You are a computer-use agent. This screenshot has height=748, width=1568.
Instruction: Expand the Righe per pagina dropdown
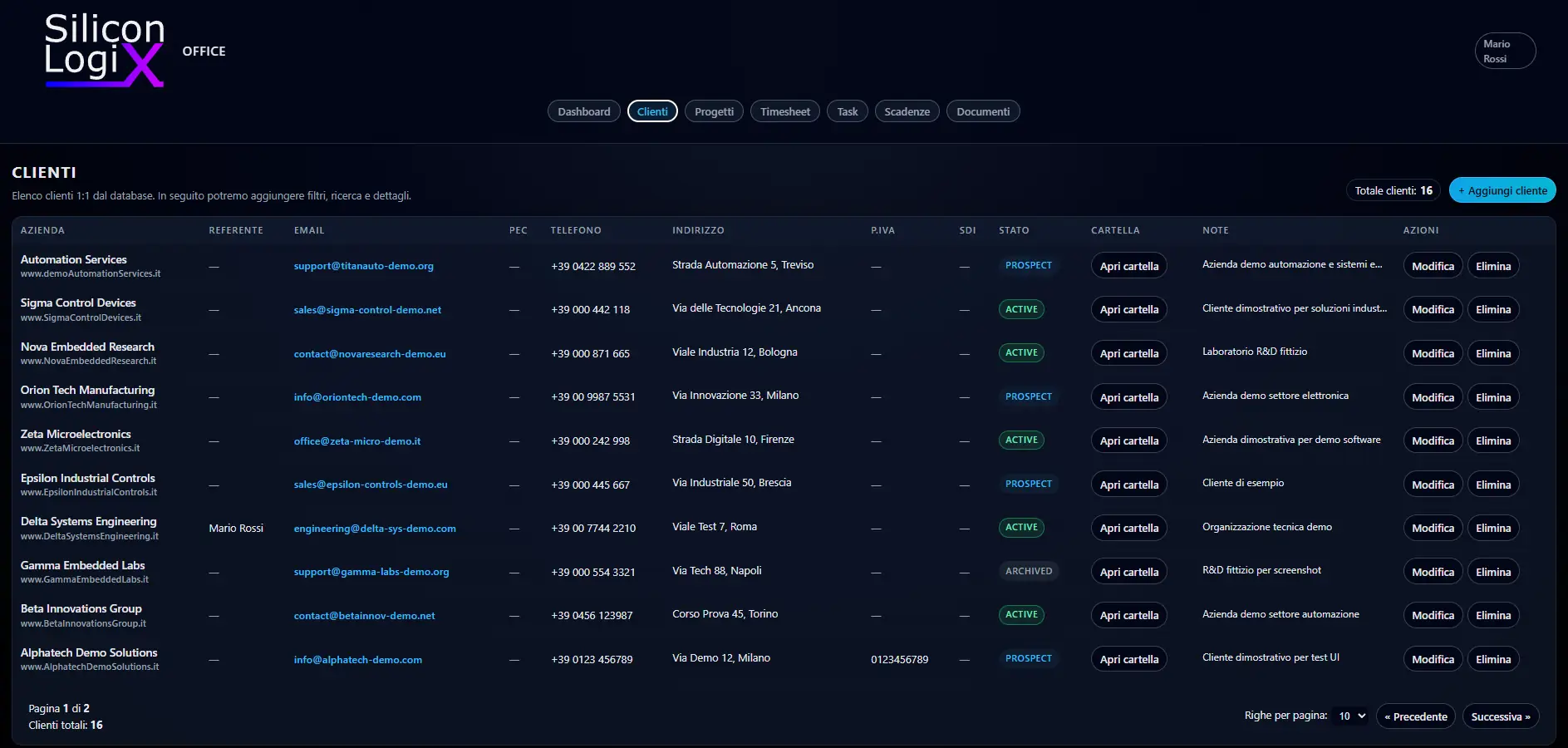[x=1351, y=716]
